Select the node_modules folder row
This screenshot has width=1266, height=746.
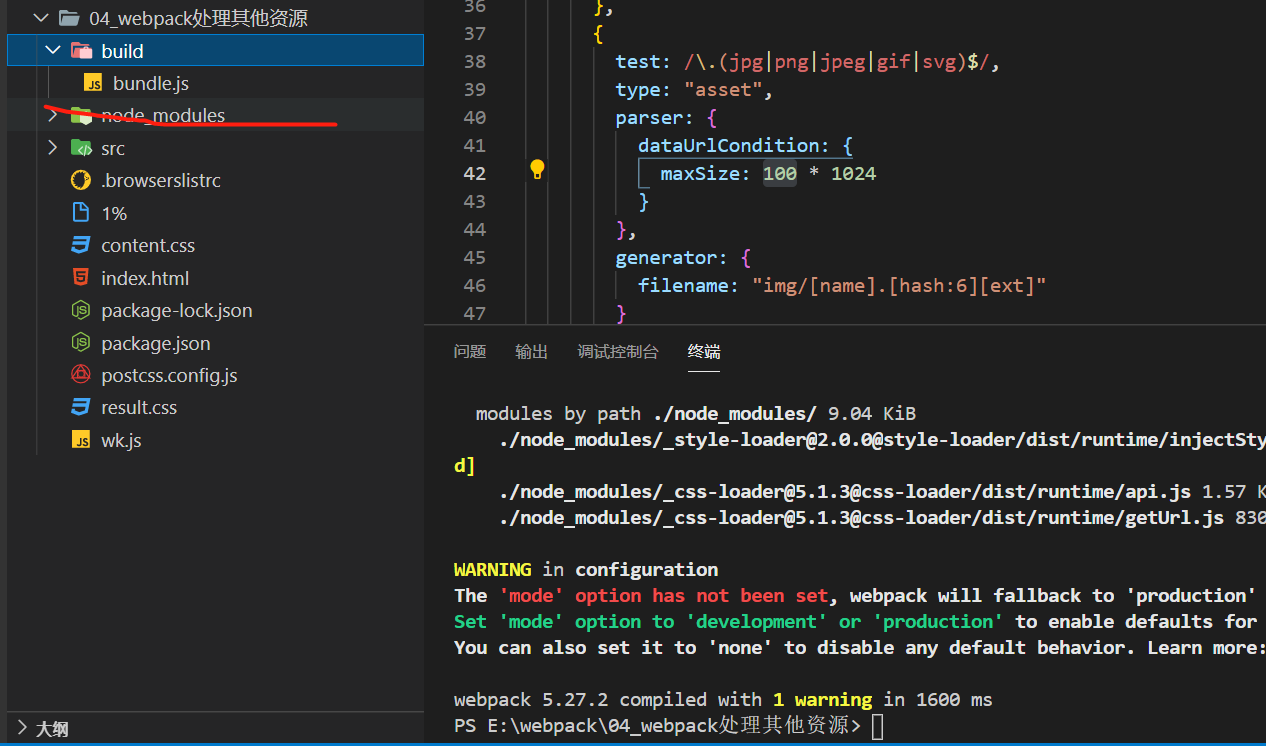click(x=215, y=115)
